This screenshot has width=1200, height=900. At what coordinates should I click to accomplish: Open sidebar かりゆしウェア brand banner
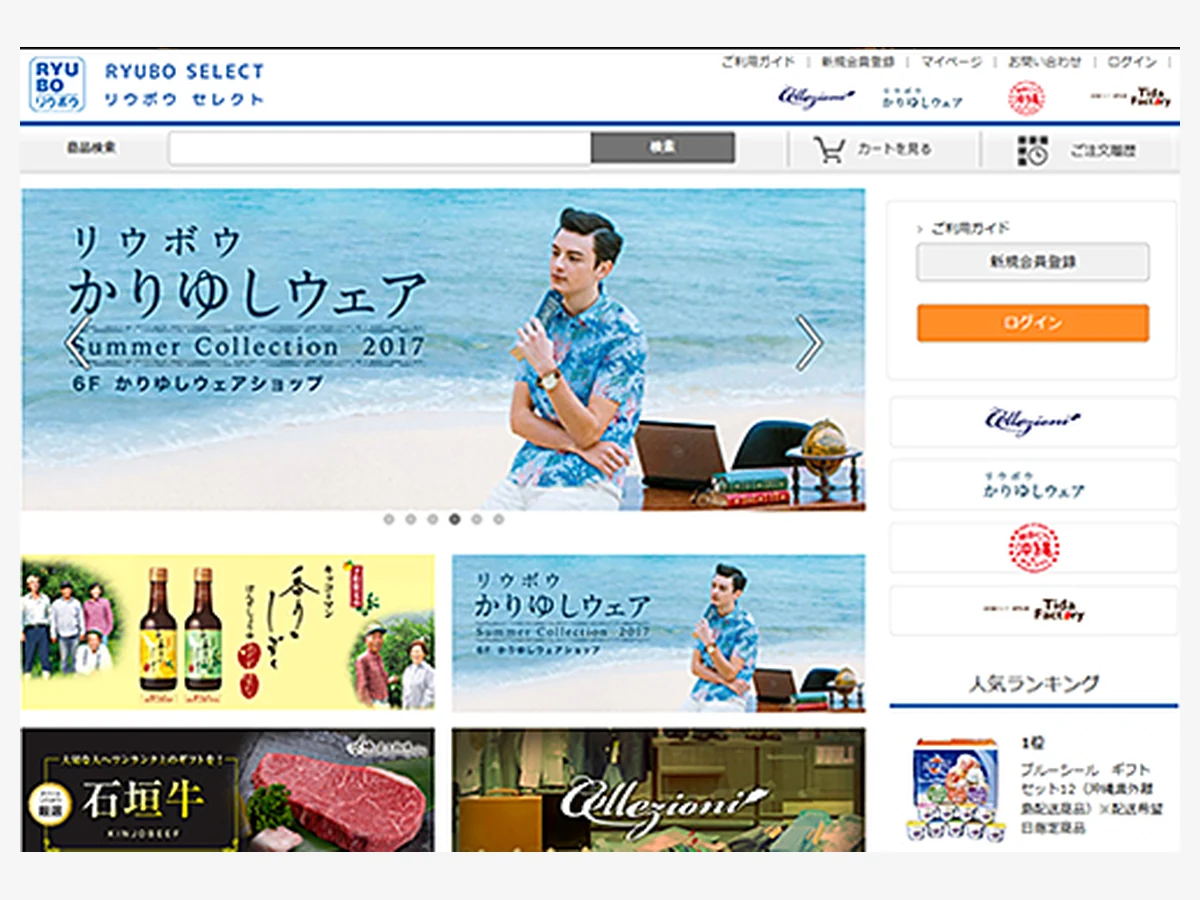[x=1033, y=484]
